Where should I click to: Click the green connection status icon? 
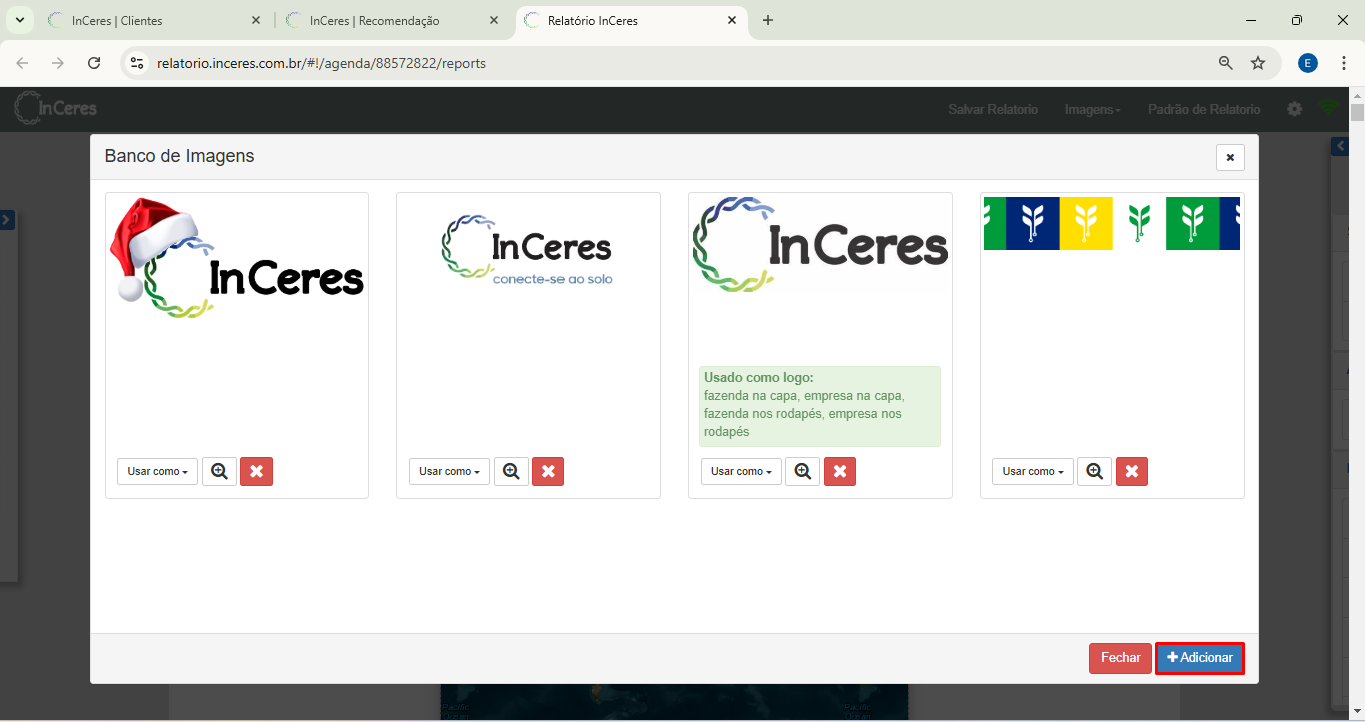pyautogui.click(x=1328, y=107)
